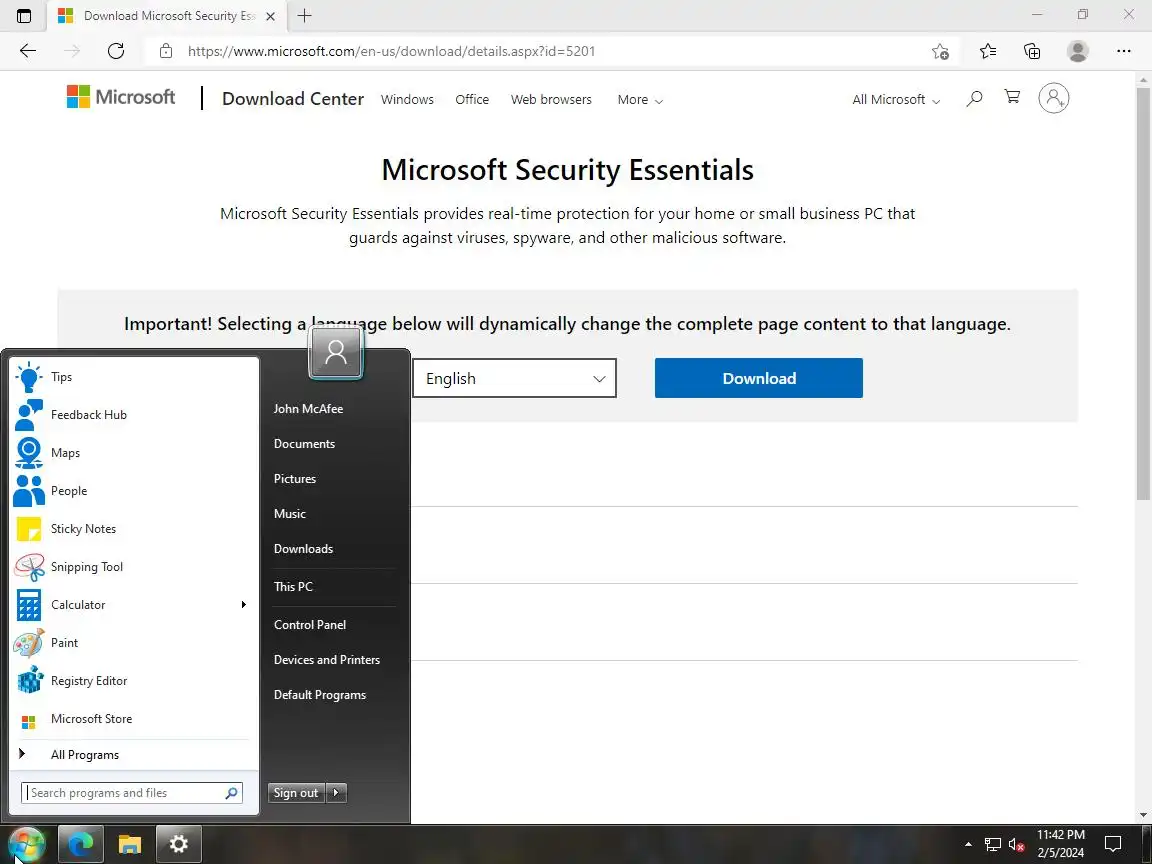Screen dimensions: 1152x864
Task: Open Microsoft Edge from taskbar
Action: (80, 844)
